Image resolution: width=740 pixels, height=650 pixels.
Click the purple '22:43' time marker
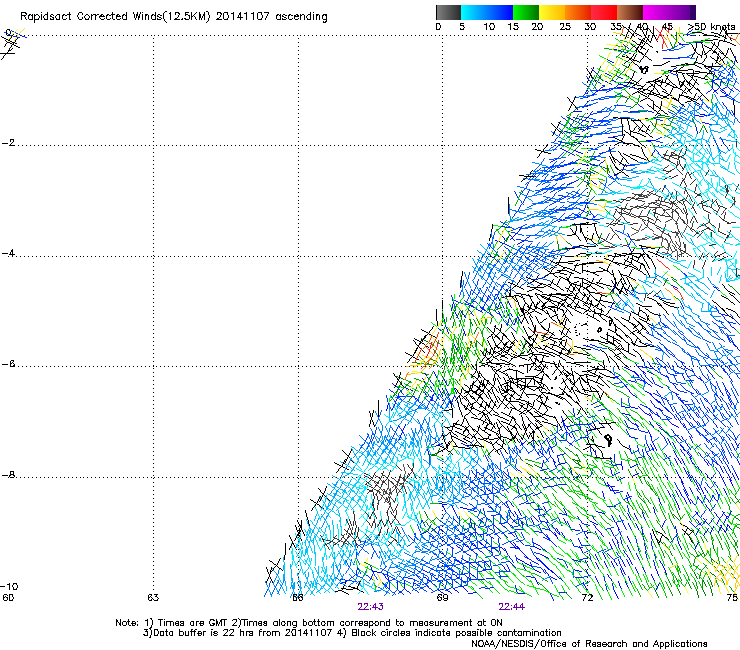coord(370,607)
